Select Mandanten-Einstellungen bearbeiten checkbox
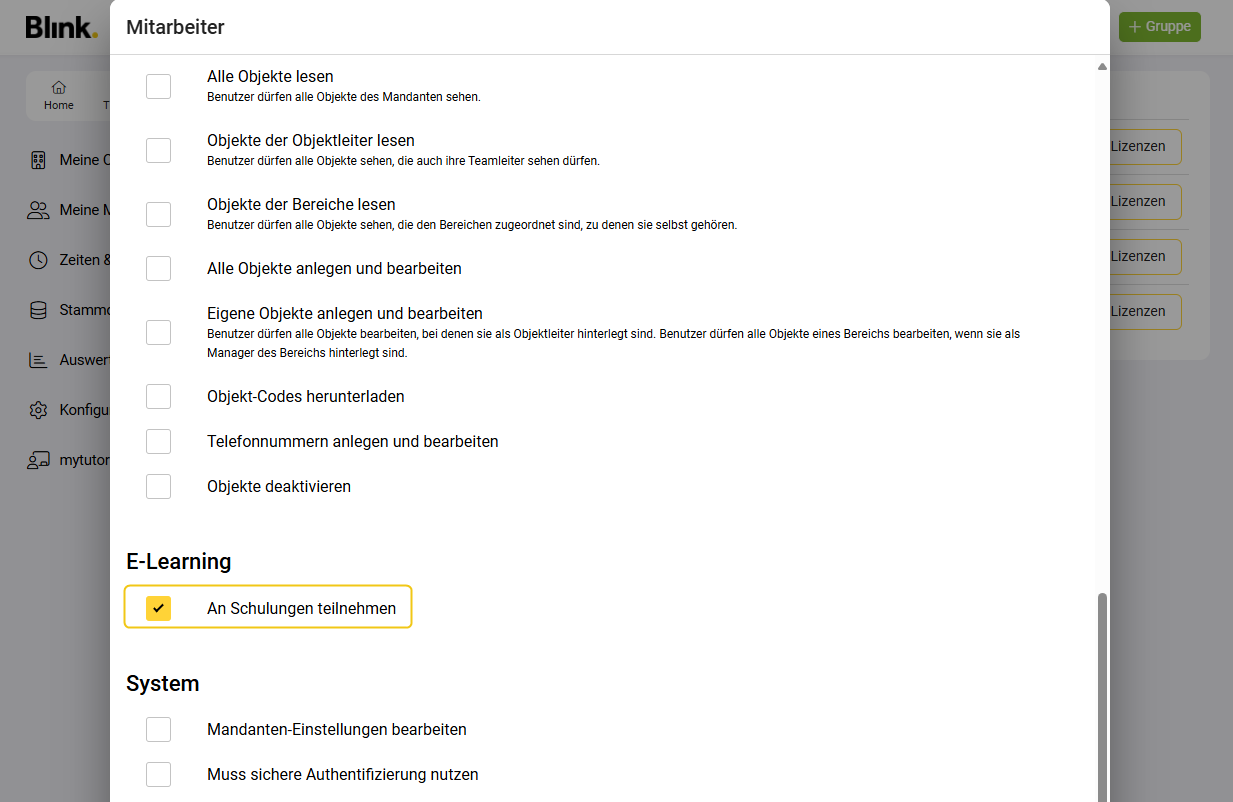The width and height of the screenshot is (1233, 802). (158, 729)
